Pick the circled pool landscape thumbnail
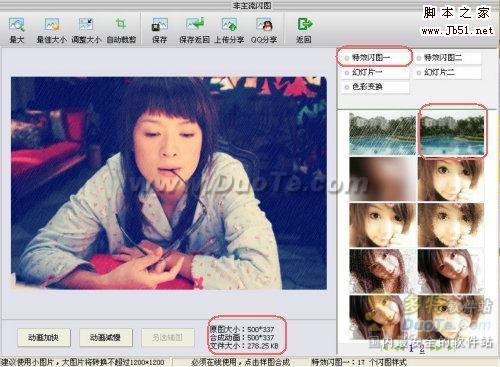Image resolution: width=500 pixels, height=367 pixels. tap(451, 134)
